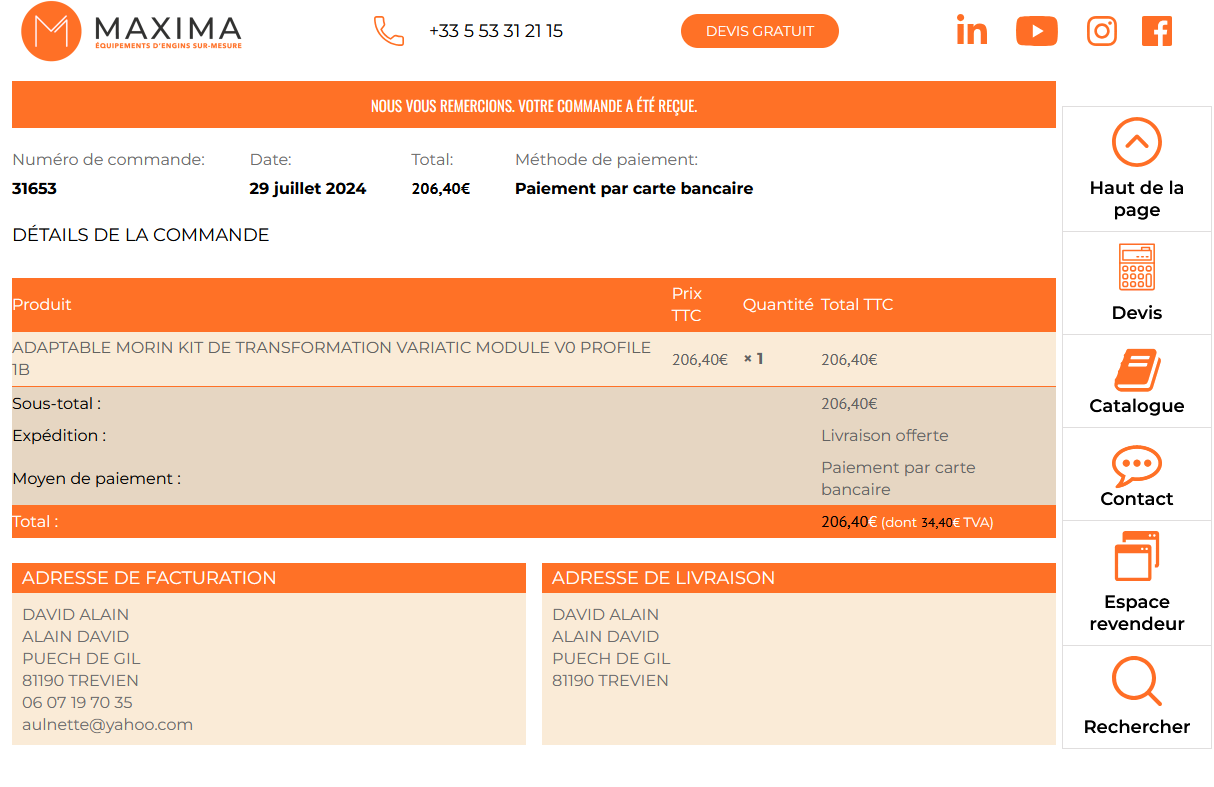Select the Espace revendeur sidebar label
The height and width of the screenshot is (787, 1214).
pyautogui.click(x=1136, y=613)
